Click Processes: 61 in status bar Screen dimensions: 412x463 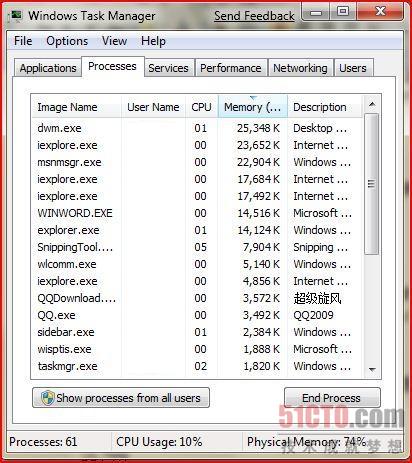tap(43, 442)
